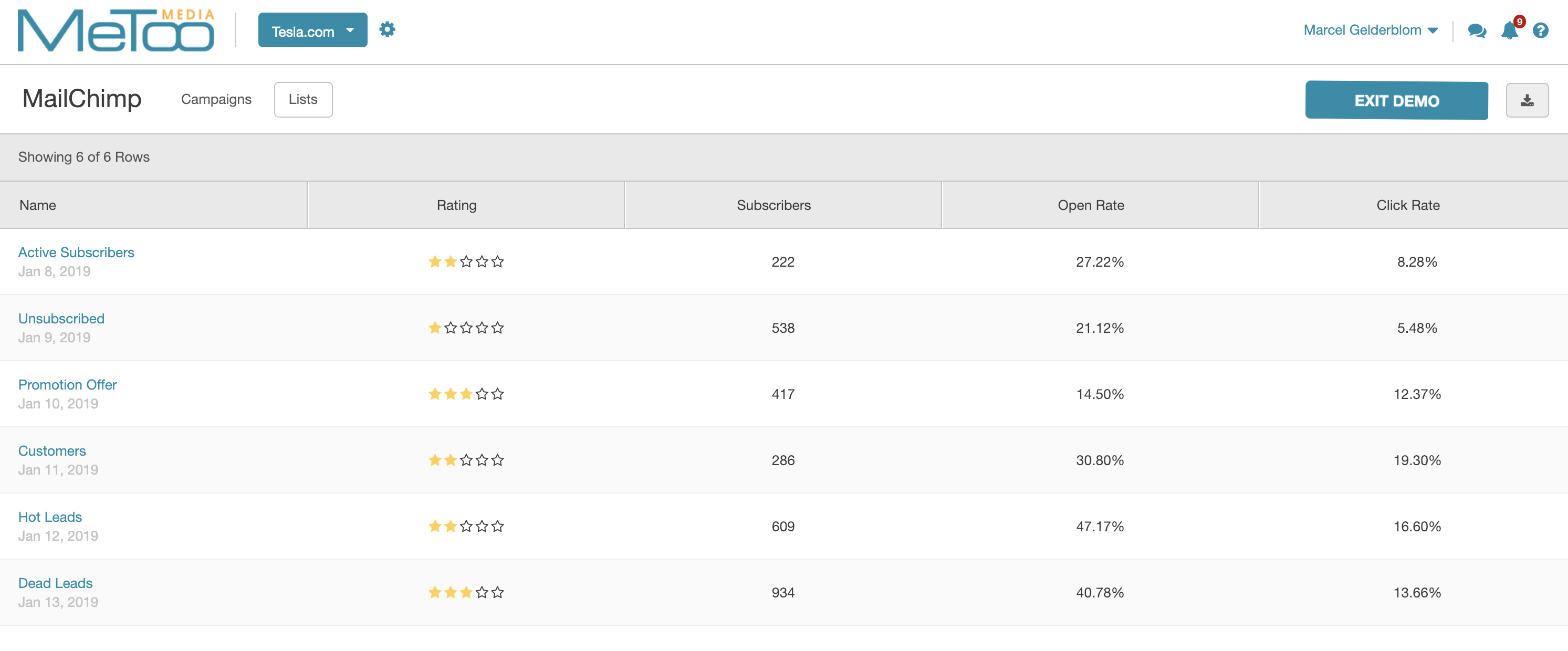Click date Jan 8, 2019
The height and width of the screenshot is (651, 1568).
click(x=54, y=271)
